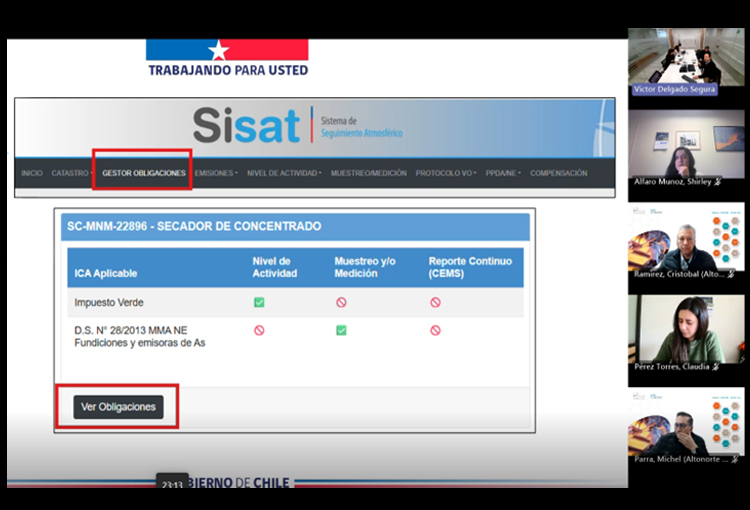The height and width of the screenshot is (510, 750).
Task: Click the Muestreo y/o Medición column header
Action: (x=365, y=267)
